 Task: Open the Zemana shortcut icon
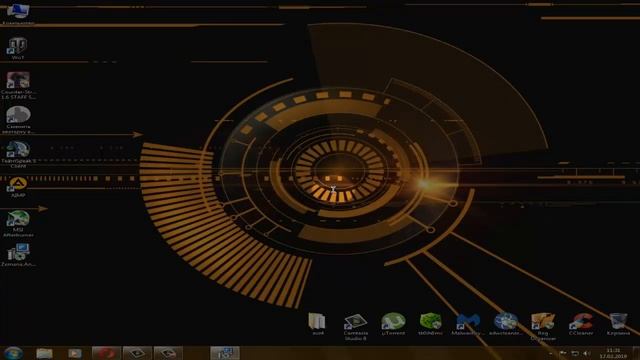[x=18, y=255]
